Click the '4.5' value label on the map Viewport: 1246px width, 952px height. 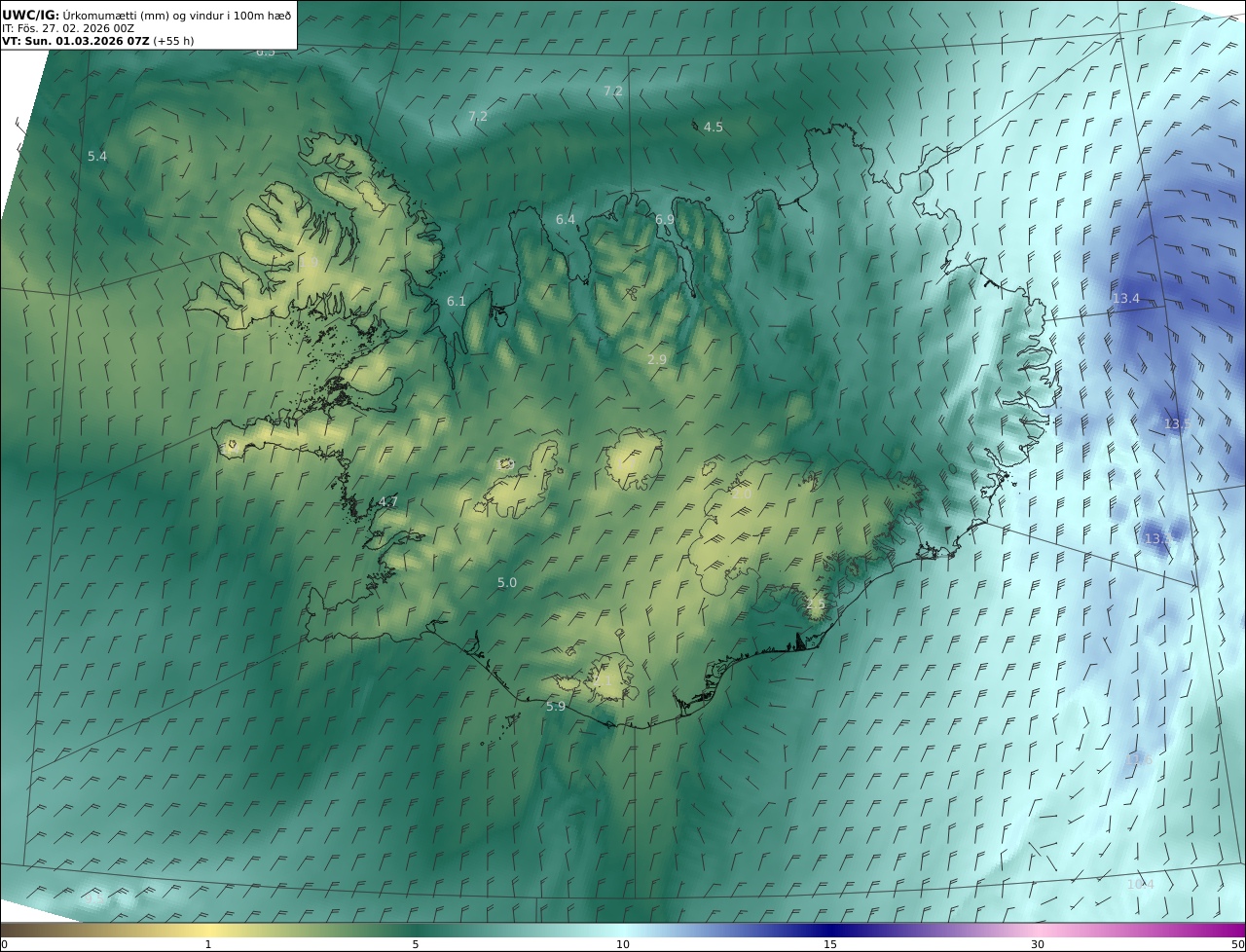[714, 127]
